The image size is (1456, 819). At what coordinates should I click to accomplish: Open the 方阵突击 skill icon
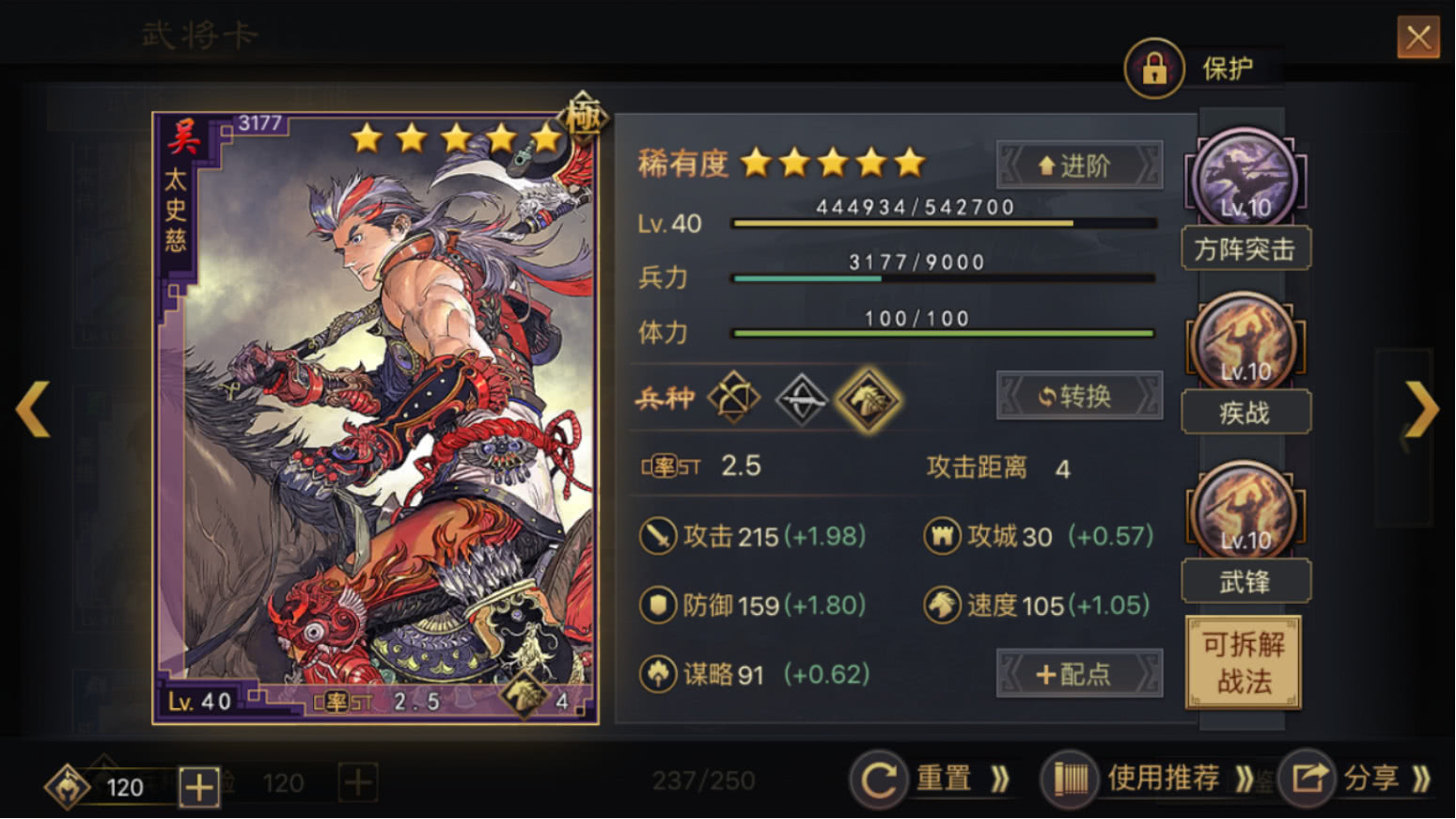(x=1245, y=179)
